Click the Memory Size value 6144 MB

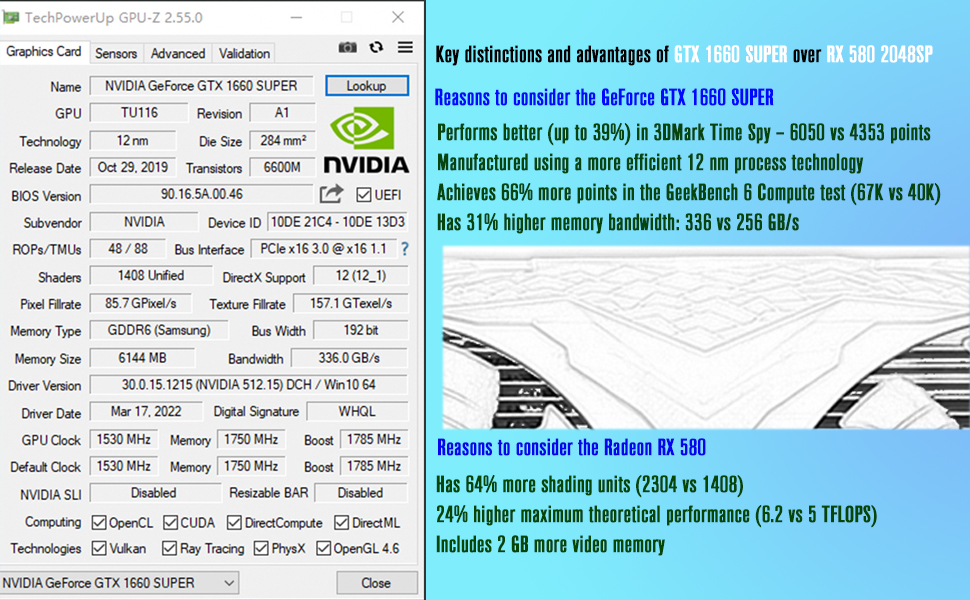point(142,358)
